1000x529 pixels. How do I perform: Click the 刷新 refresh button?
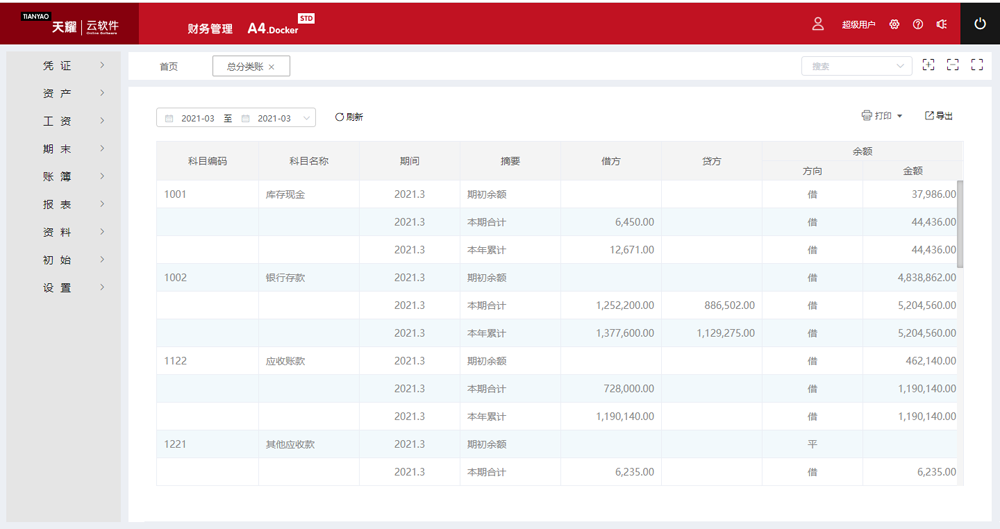tap(349, 117)
